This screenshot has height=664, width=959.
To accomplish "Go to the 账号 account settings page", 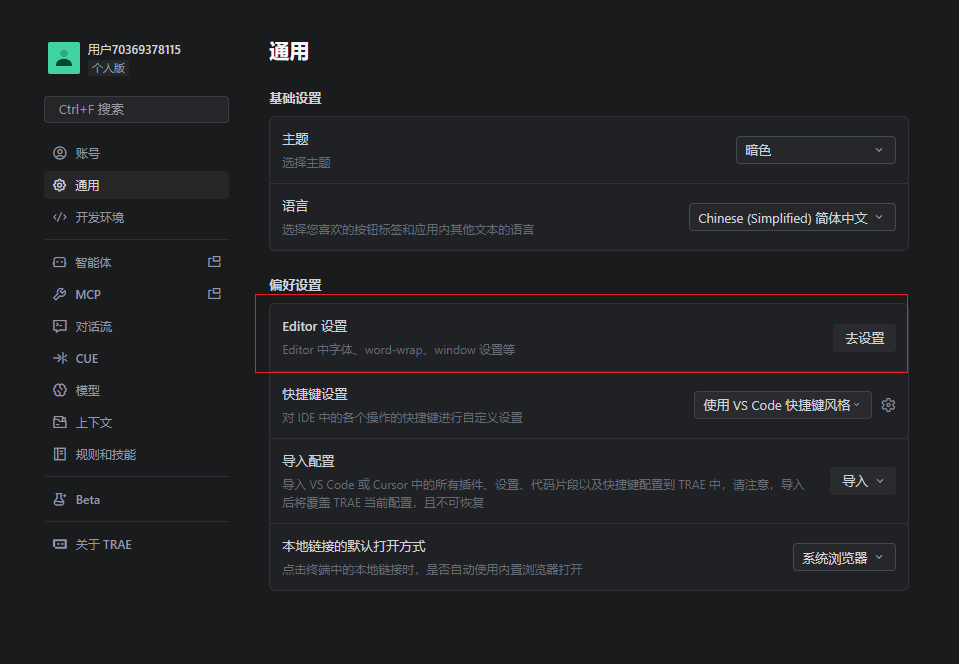I will [88, 153].
